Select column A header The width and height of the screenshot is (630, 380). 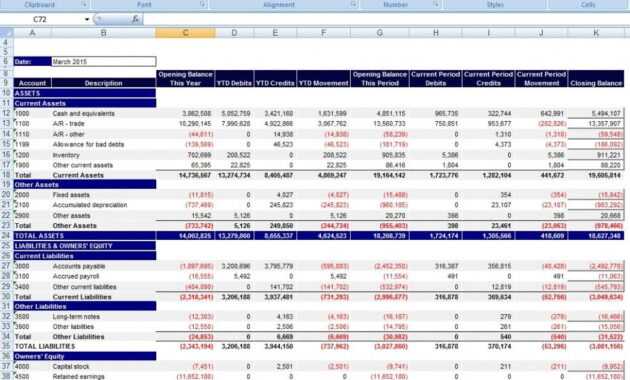click(32, 33)
